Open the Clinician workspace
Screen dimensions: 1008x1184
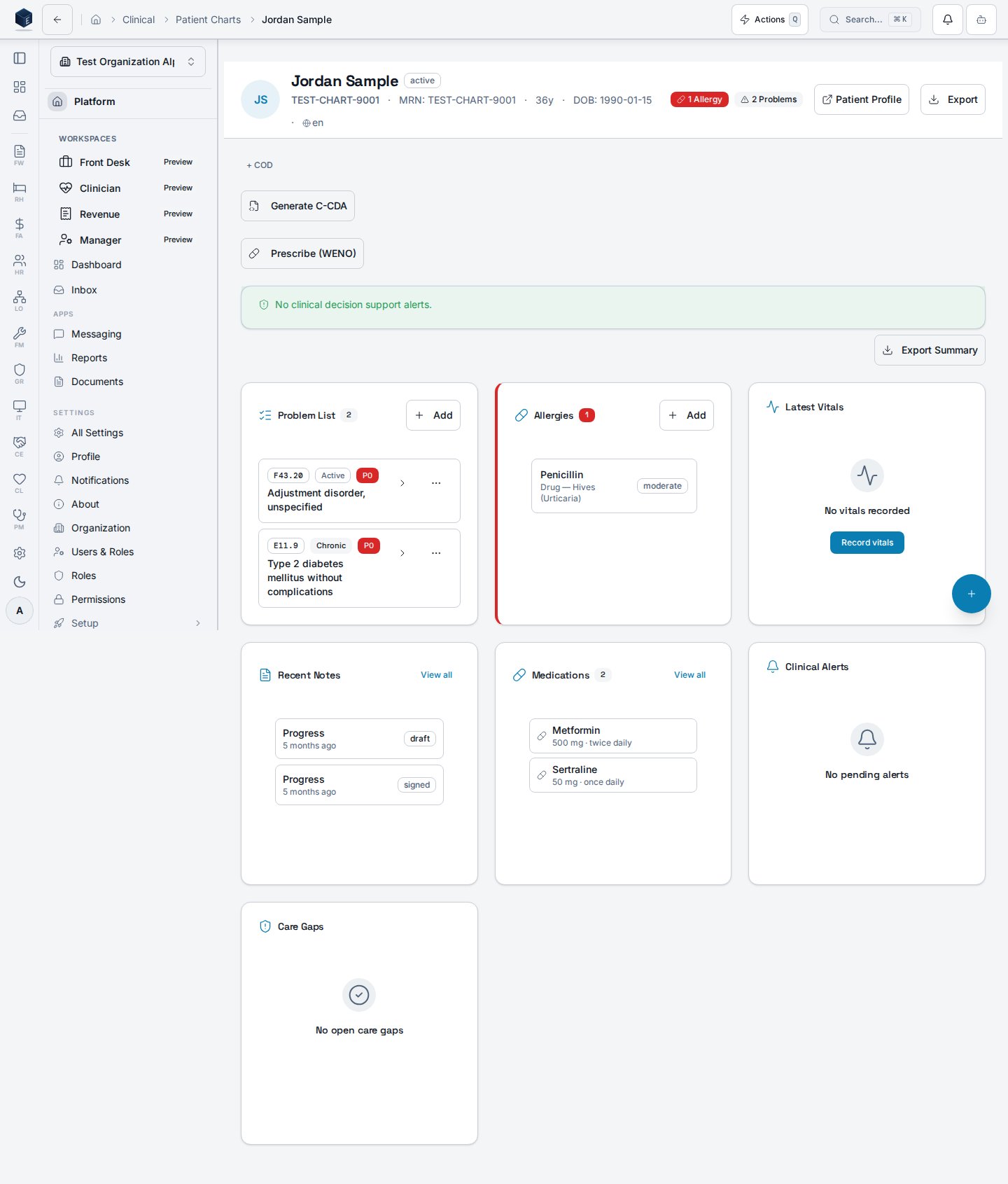point(127,188)
